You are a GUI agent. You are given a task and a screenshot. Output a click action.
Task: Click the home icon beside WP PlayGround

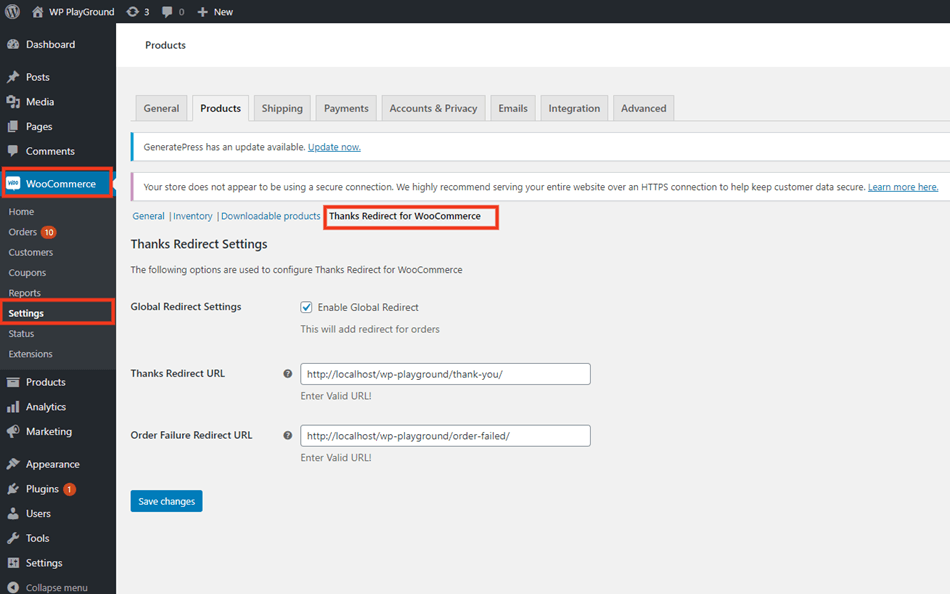(x=38, y=12)
